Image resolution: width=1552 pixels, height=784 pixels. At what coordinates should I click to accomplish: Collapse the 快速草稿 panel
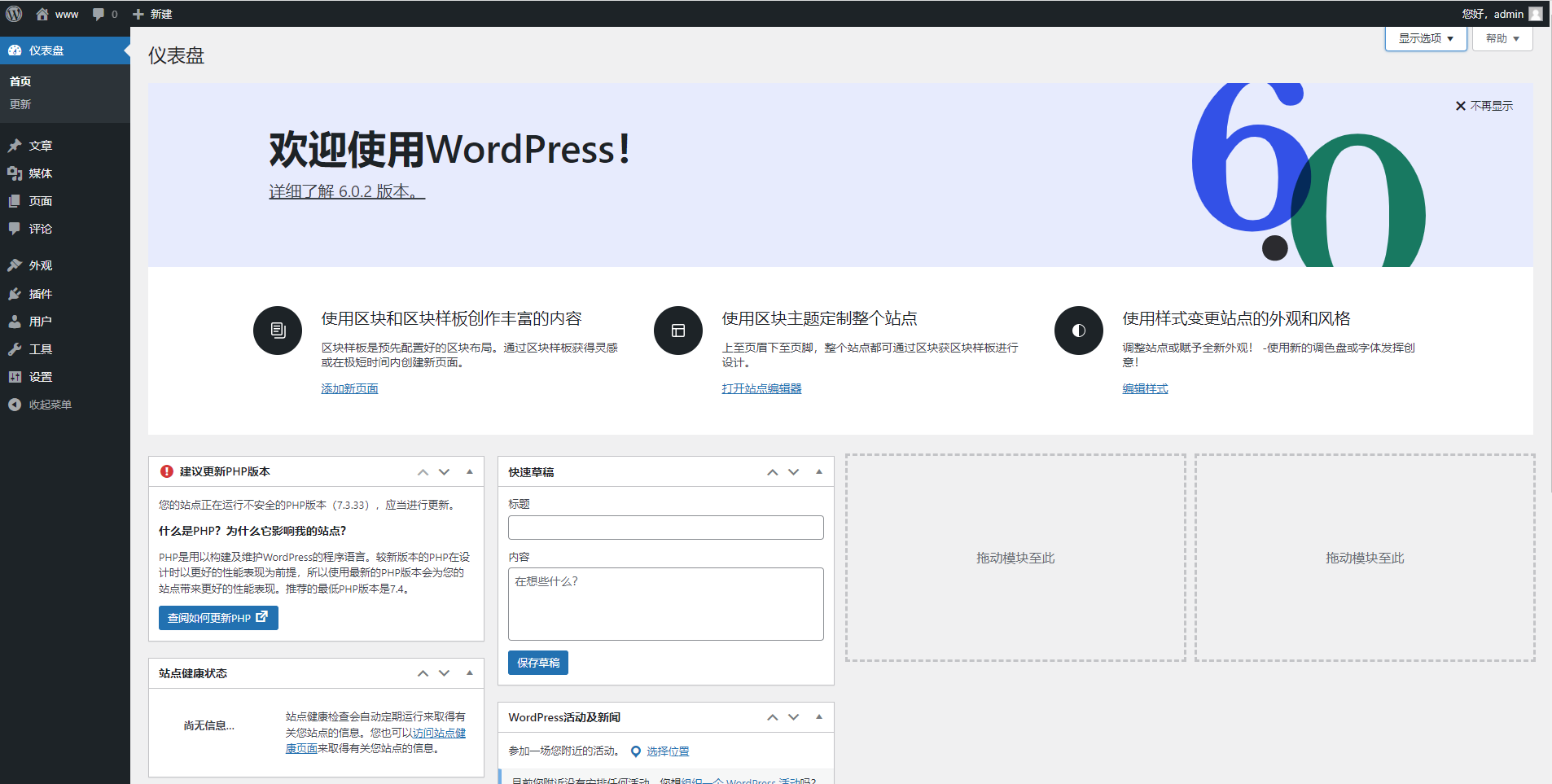[x=818, y=471]
